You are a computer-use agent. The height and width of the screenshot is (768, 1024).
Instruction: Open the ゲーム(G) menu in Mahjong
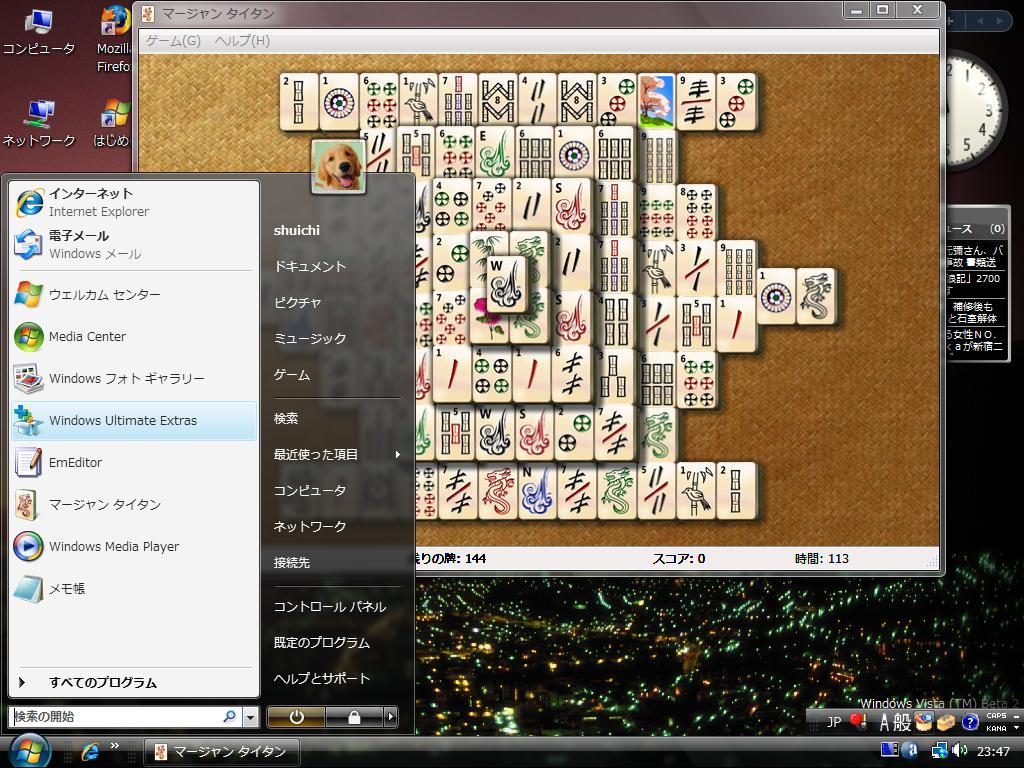click(x=173, y=40)
